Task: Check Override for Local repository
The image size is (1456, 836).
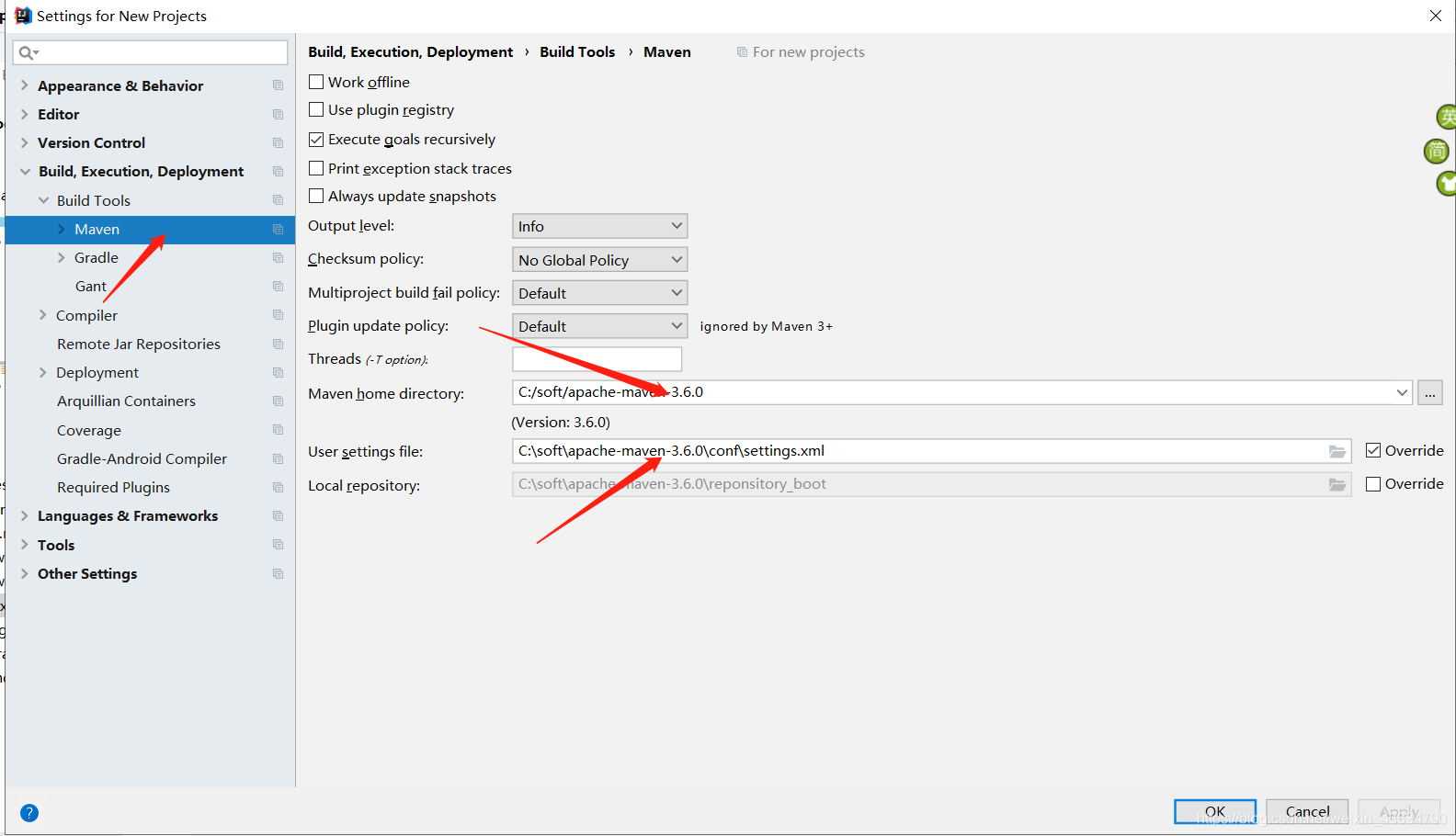Action: (x=1373, y=483)
